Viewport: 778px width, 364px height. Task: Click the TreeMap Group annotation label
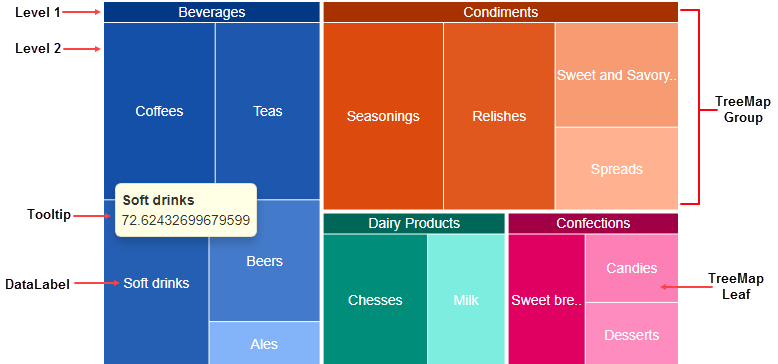[742, 110]
